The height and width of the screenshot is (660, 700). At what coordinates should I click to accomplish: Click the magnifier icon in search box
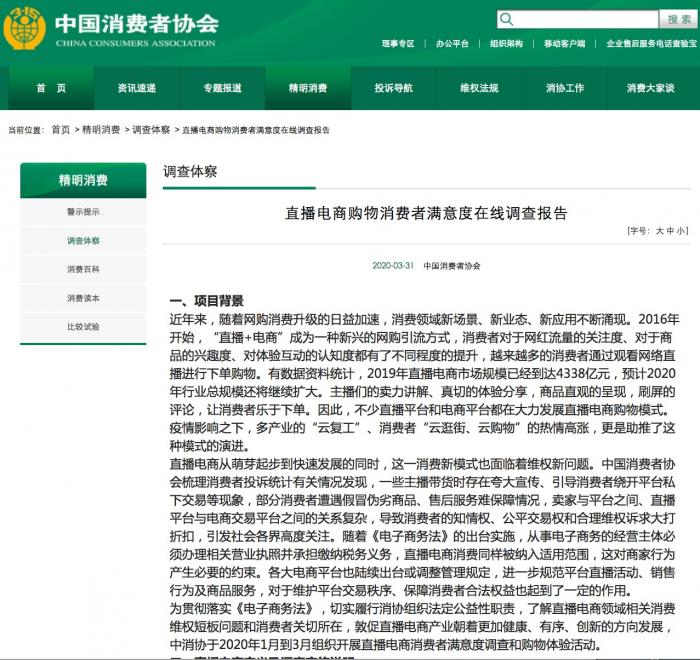point(508,20)
